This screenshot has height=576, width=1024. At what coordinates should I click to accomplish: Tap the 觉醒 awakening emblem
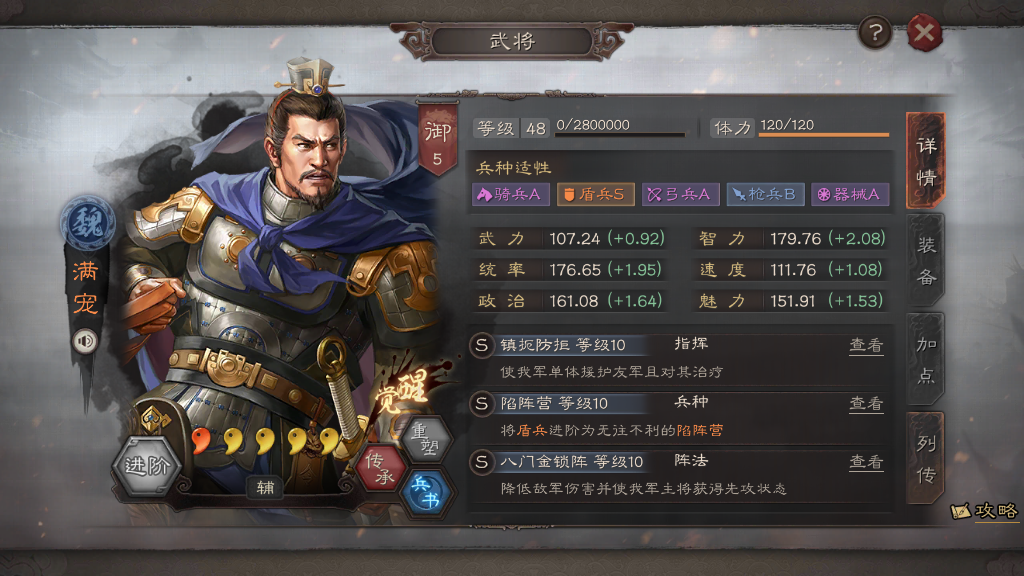(x=402, y=391)
